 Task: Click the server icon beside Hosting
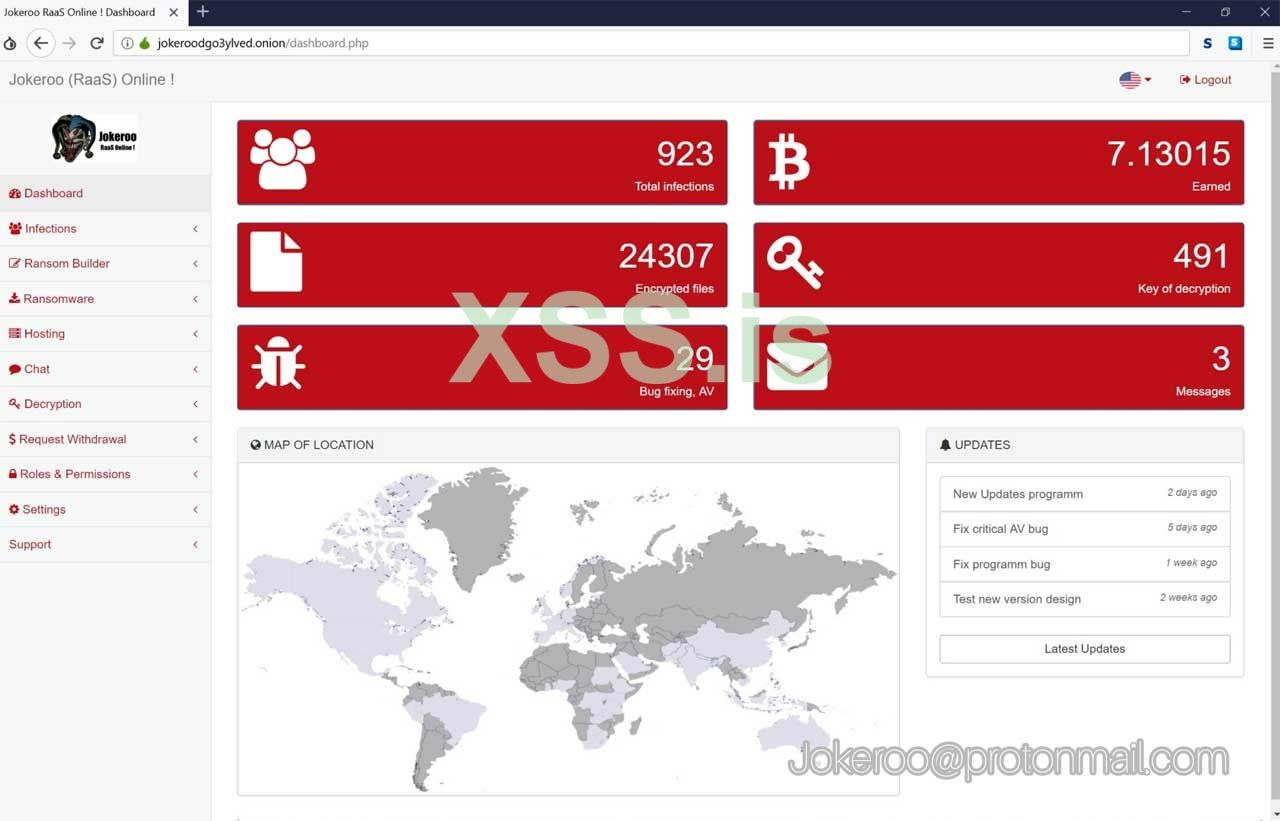(15, 334)
